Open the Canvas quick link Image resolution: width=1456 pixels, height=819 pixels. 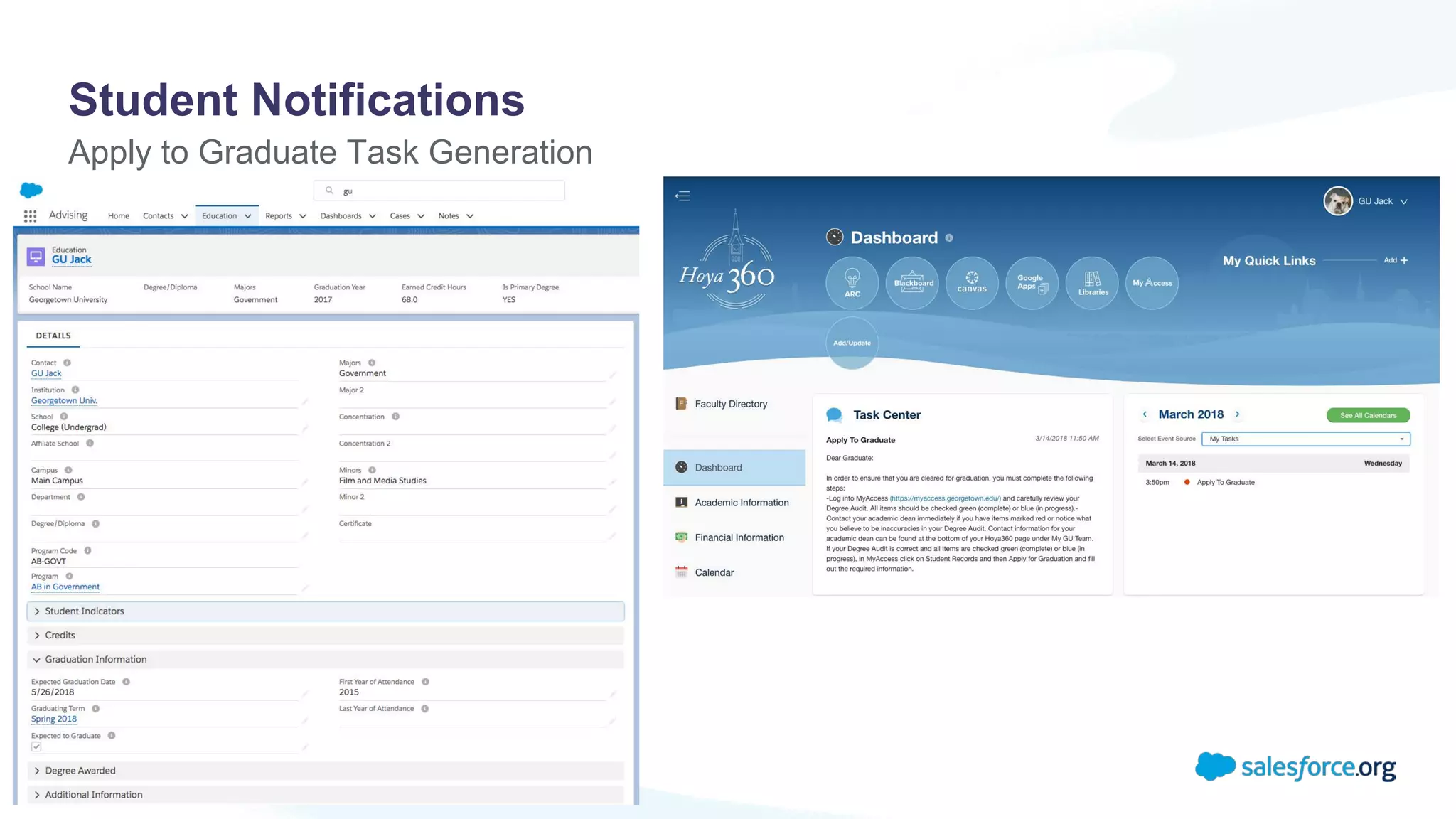[972, 283]
